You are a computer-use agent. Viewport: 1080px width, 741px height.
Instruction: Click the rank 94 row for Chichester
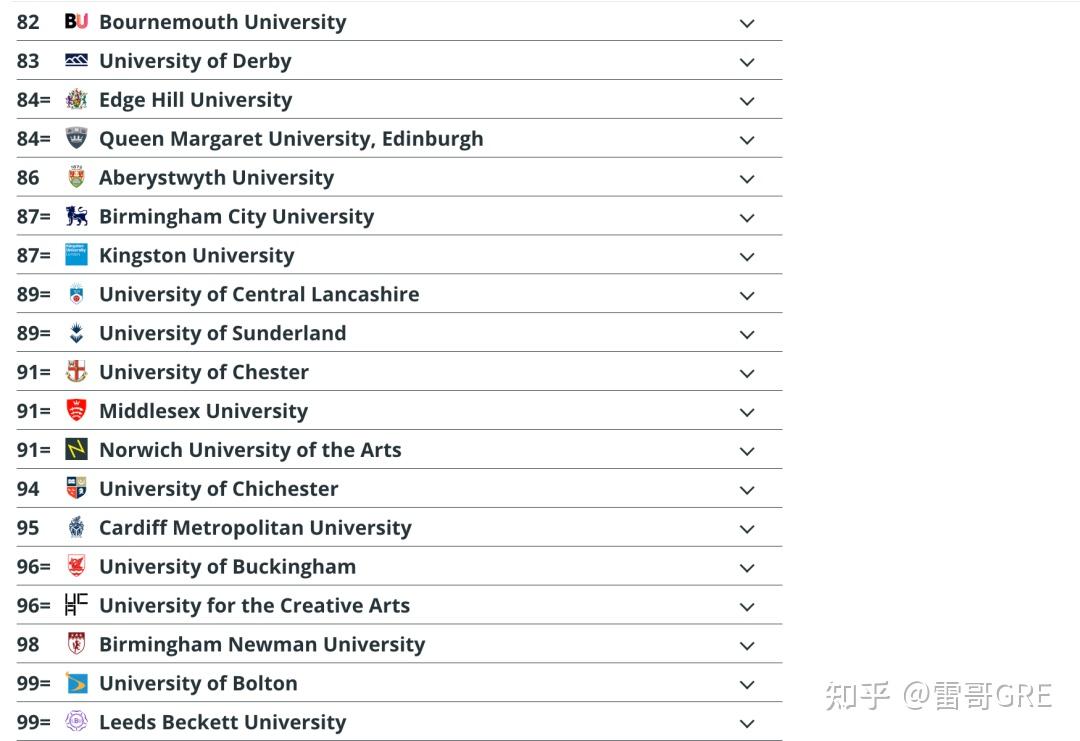click(x=218, y=488)
